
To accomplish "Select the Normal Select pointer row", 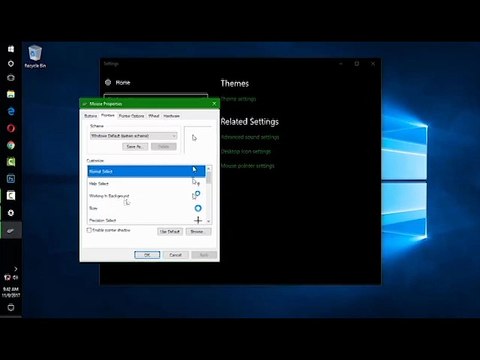I will coord(146,171).
